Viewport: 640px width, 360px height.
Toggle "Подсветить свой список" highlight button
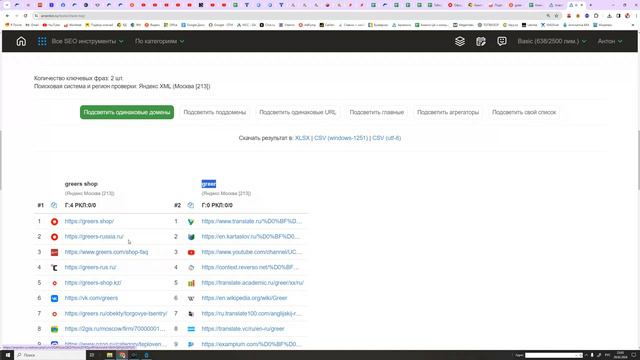(524, 112)
